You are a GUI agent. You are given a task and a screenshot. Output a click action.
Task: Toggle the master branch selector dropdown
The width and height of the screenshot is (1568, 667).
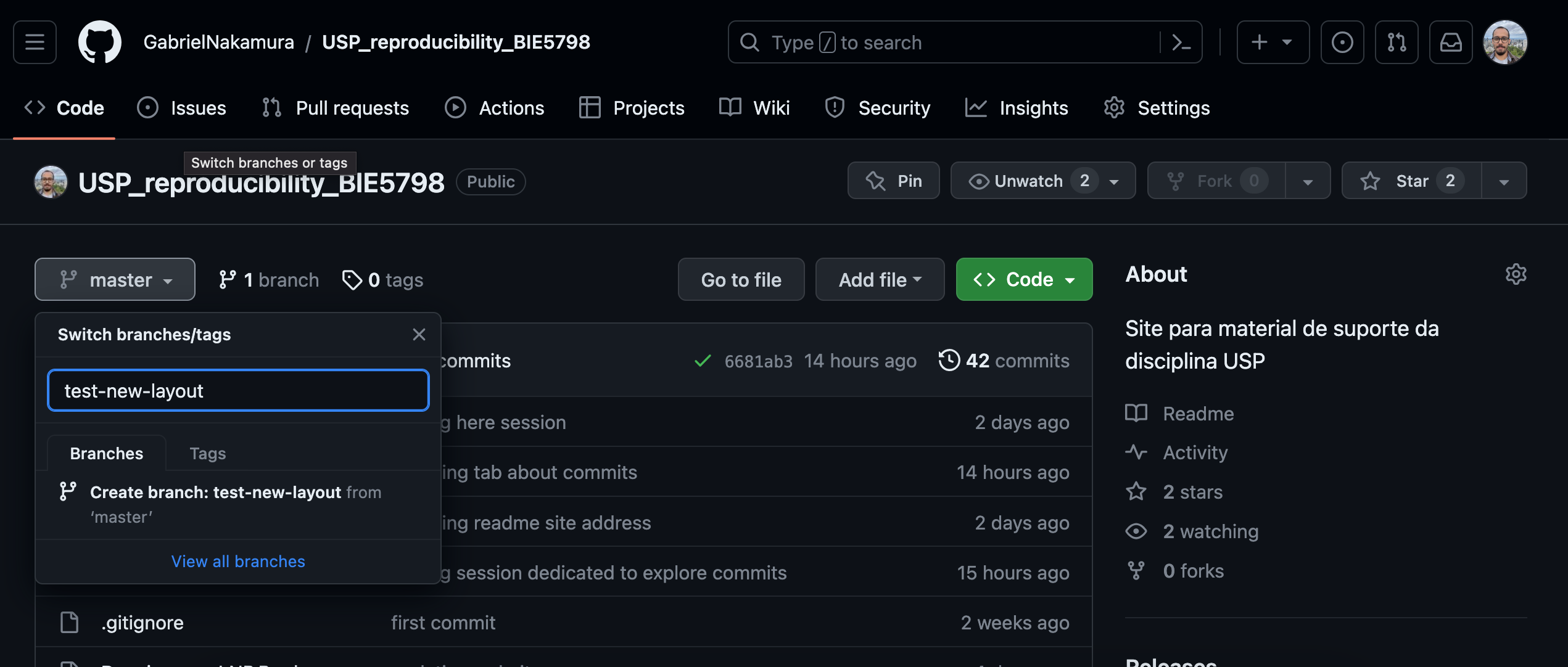tap(115, 279)
